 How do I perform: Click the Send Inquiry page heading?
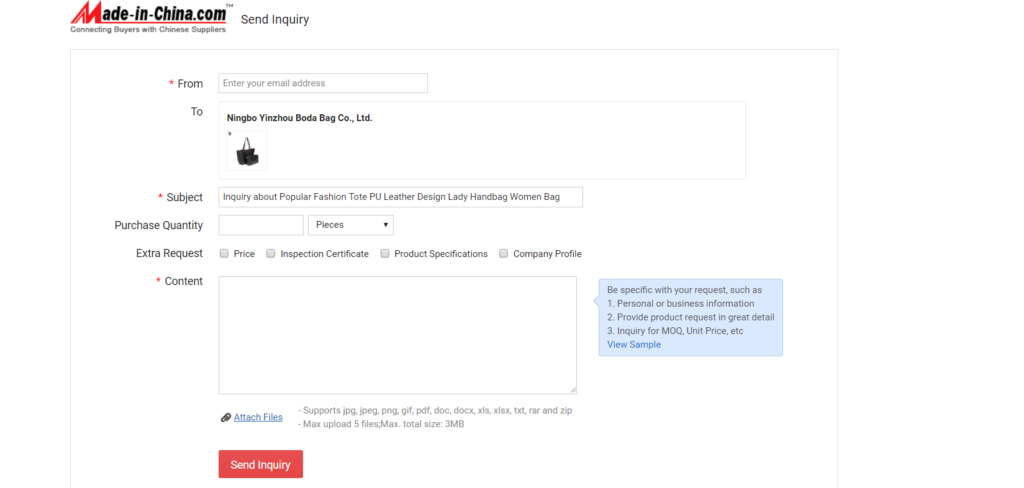(x=275, y=20)
